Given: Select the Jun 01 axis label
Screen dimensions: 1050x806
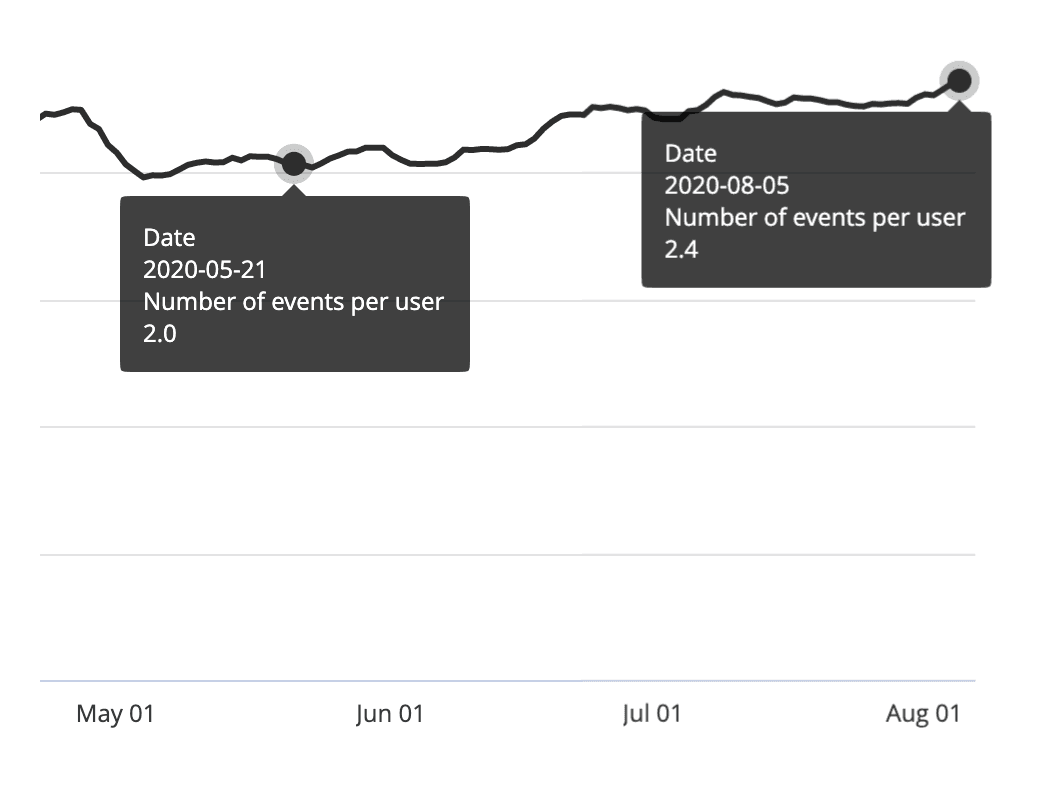Looking at the screenshot, I should [x=390, y=714].
